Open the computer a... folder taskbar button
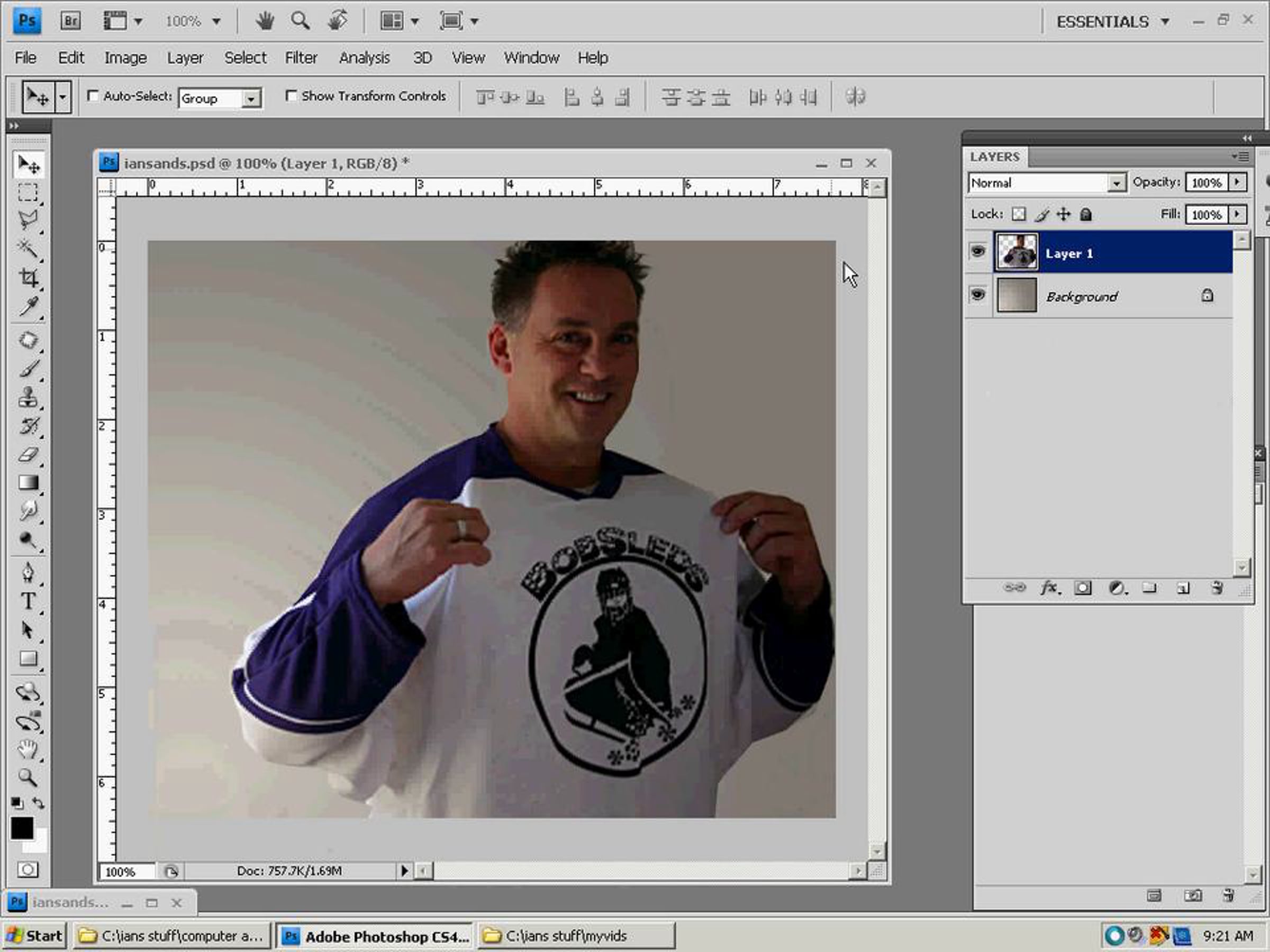Image resolution: width=1270 pixels, height=952 pixels. [x=172, y=936]
